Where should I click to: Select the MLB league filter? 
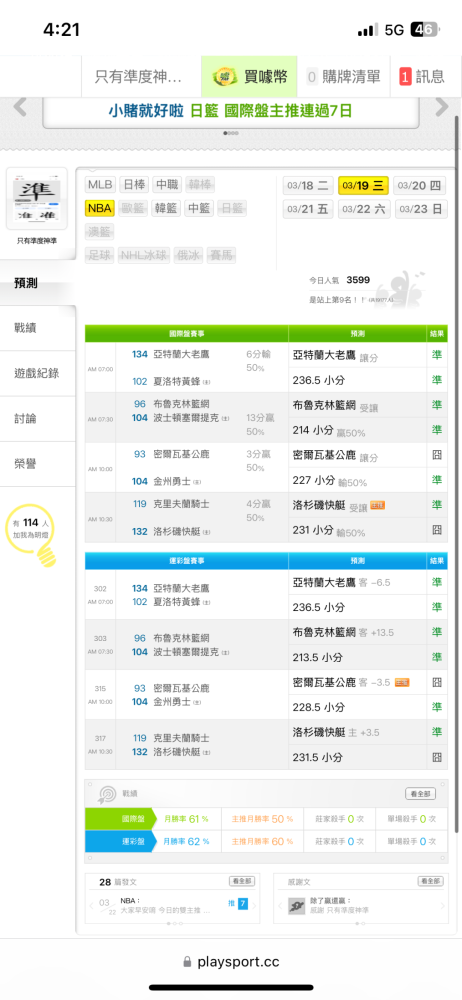pos(100,185)
